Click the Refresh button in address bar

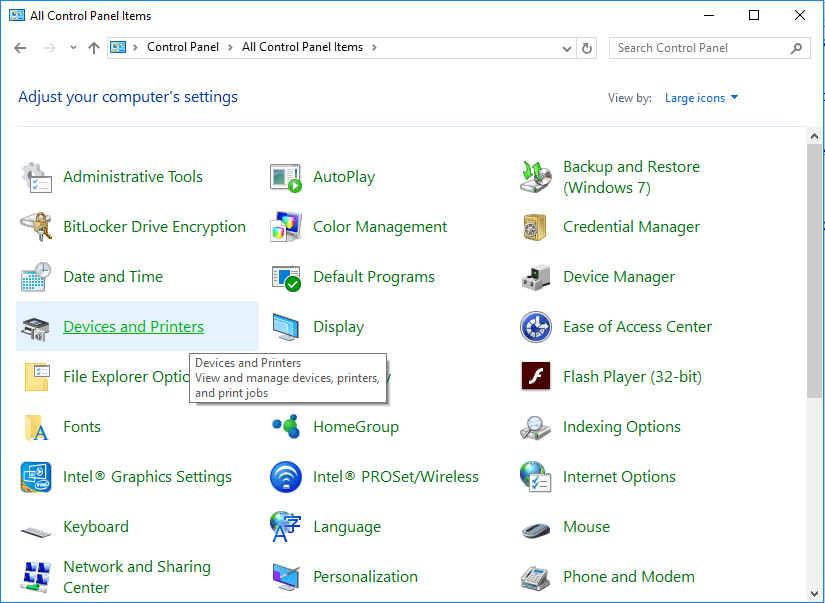pos(588,48)
